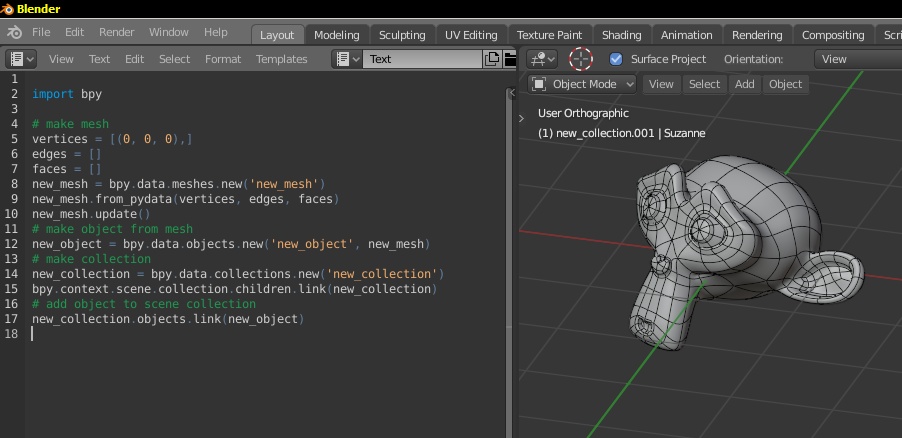
Task: Open the Format menu in text editor
Action: tap(223, 59)
